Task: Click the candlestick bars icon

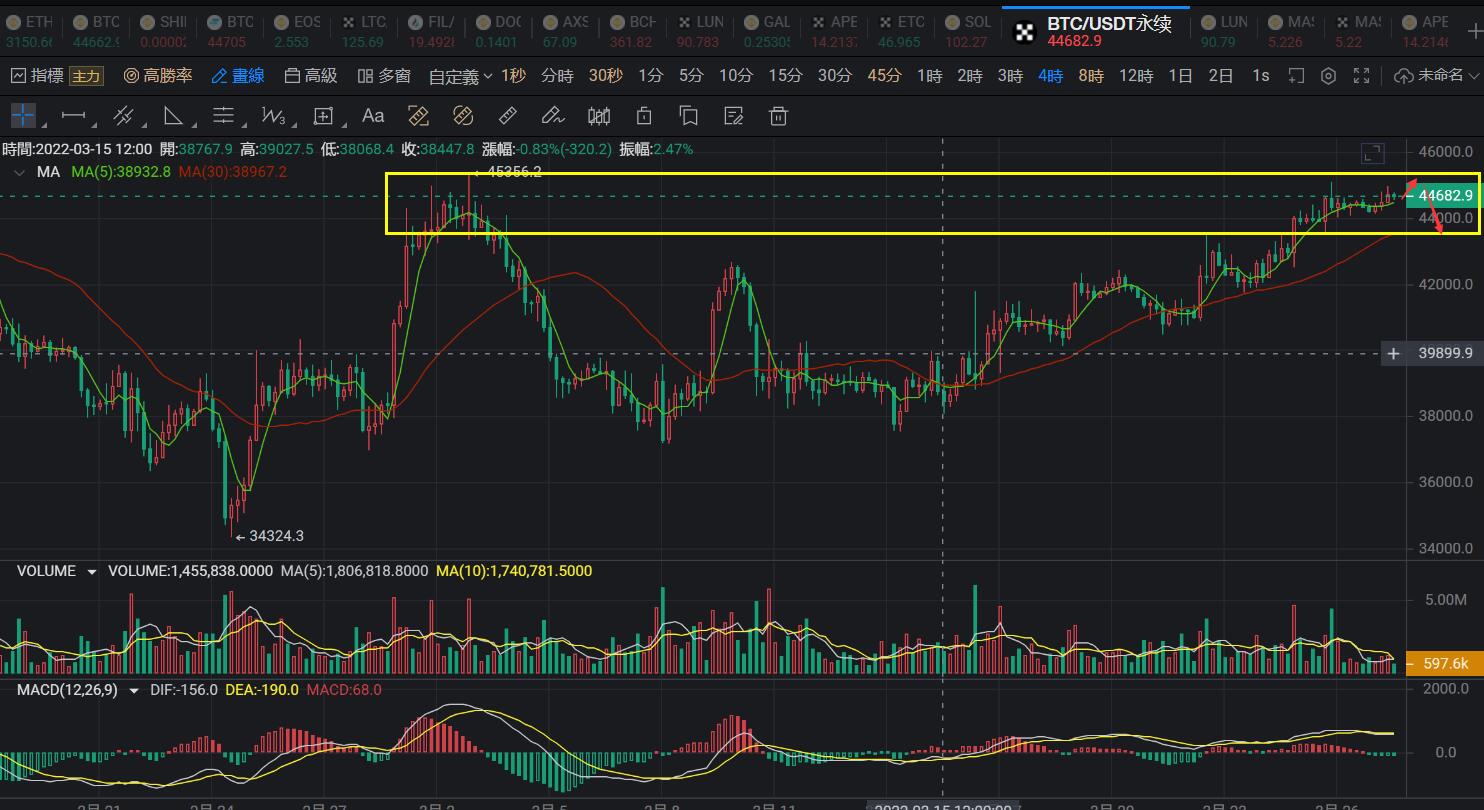Action: coord(599,116)
